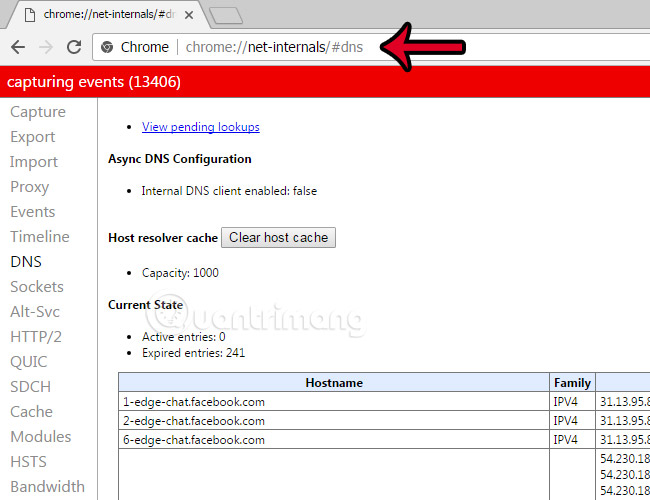Viewport: 650px width, 500px height.
Task: Reload the page with refresh icon
Action: point(74,47)
